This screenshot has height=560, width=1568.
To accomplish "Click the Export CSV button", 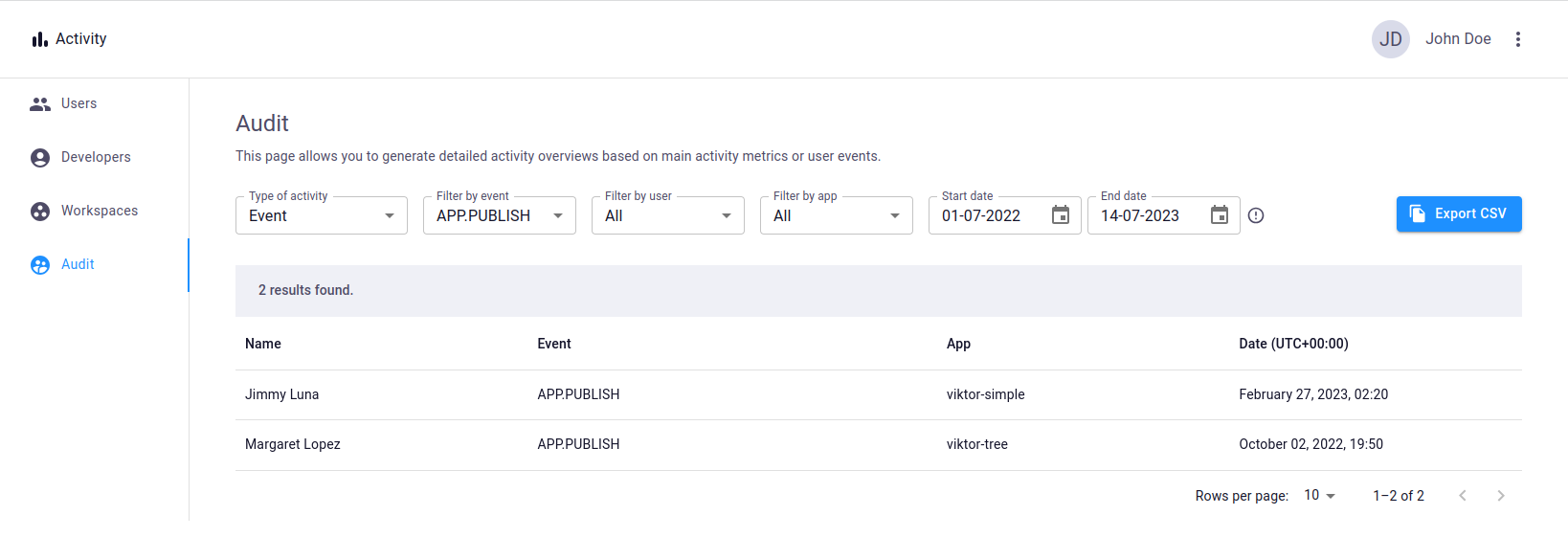I will [1458, 214].
